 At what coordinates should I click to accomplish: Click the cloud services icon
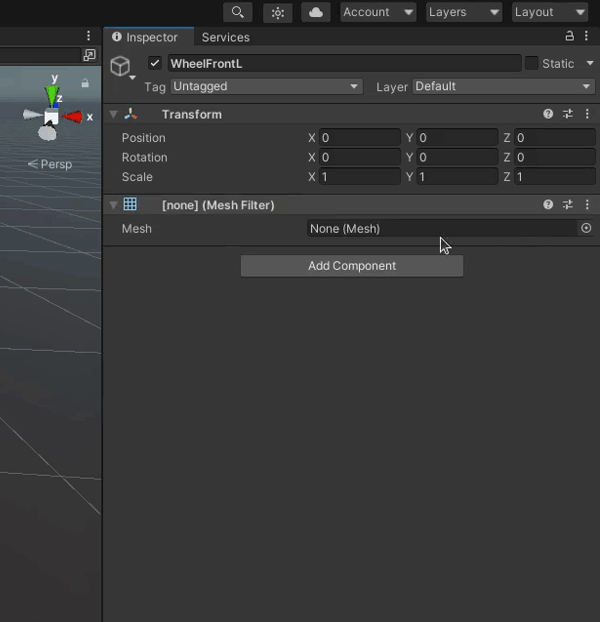pyautogui.click(x=317, y=12)
